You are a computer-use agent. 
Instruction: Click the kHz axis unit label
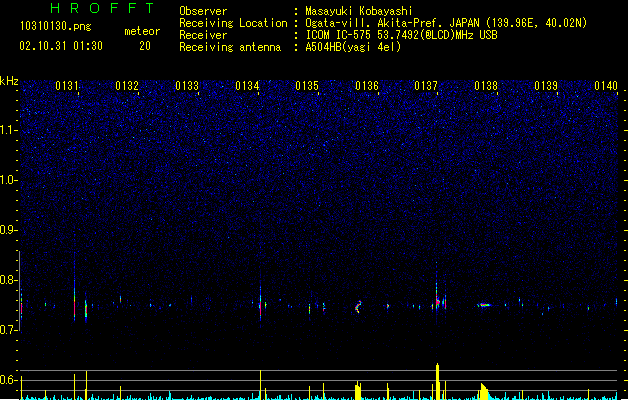pyautogui.click(x=9, y=81)
